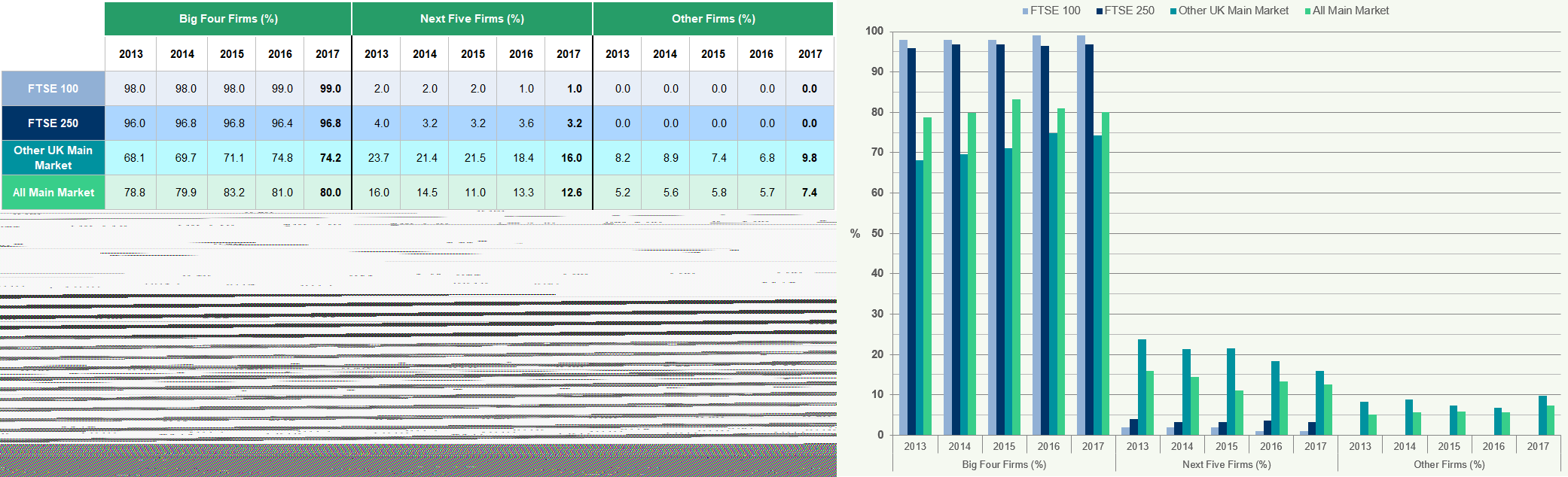
Task: Select All Main Market Other Firms 2017 cell 7.4
Action: pyautogui.click(x=810, y=193)
